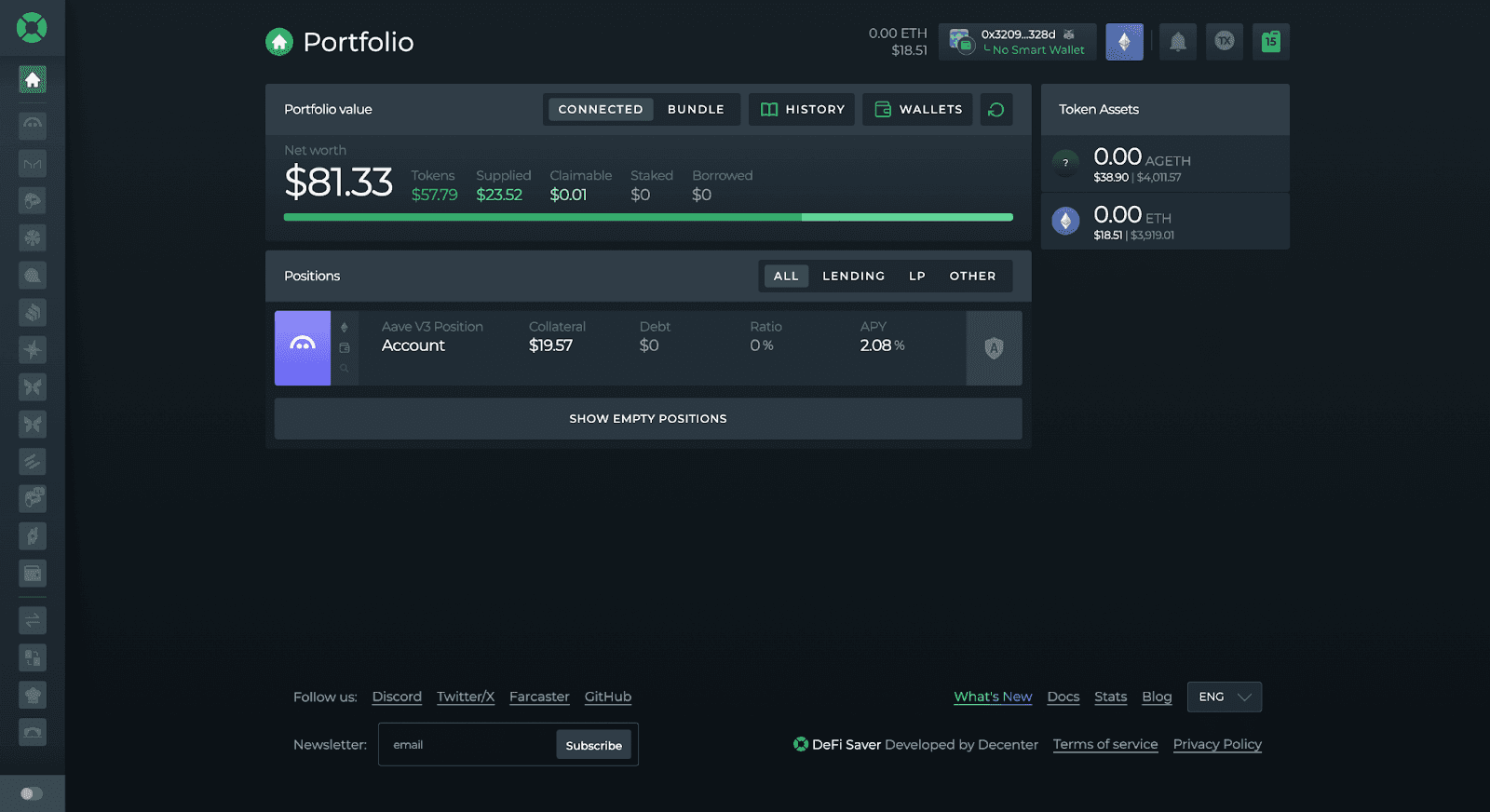Open the speech-bubble shaped sidebar icon
Viewport: 1490px width, 812px height.
pyautogui.click(x=33, y=275)
